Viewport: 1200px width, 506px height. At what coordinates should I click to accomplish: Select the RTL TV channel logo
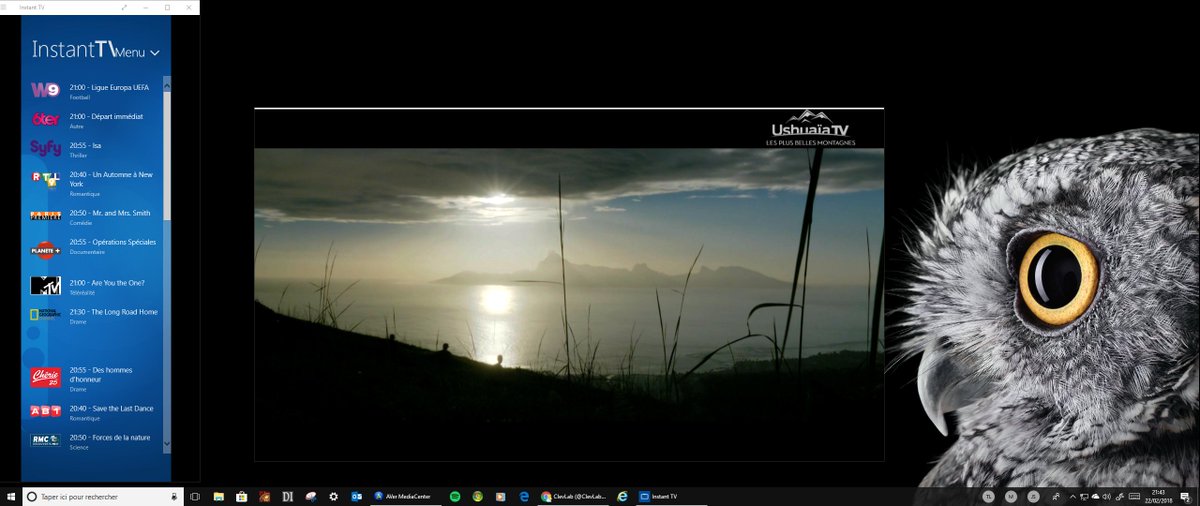click(x=46, y=178)
